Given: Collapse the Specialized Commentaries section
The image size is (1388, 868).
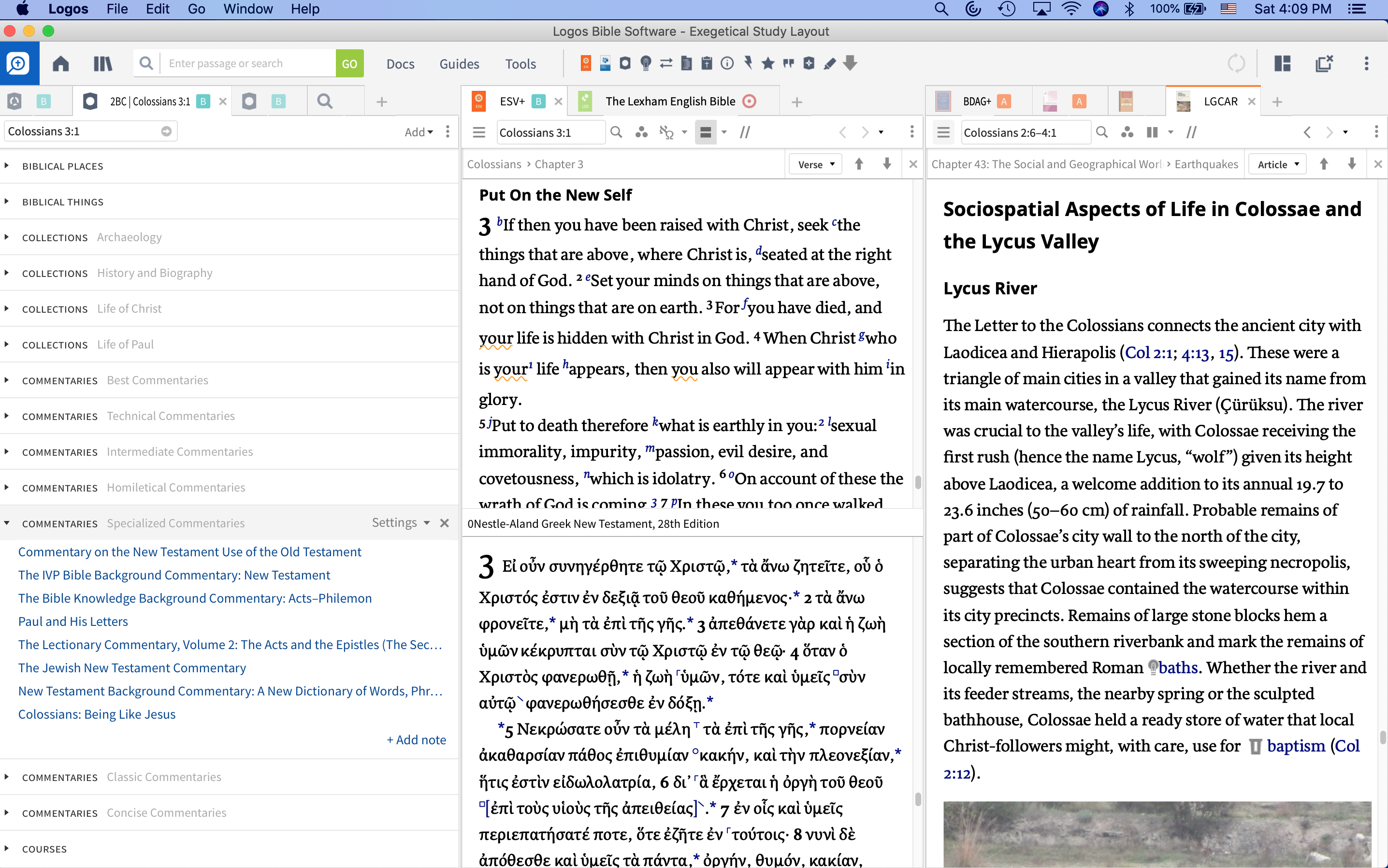Looking at the screenshot, I should pos(6,523).
